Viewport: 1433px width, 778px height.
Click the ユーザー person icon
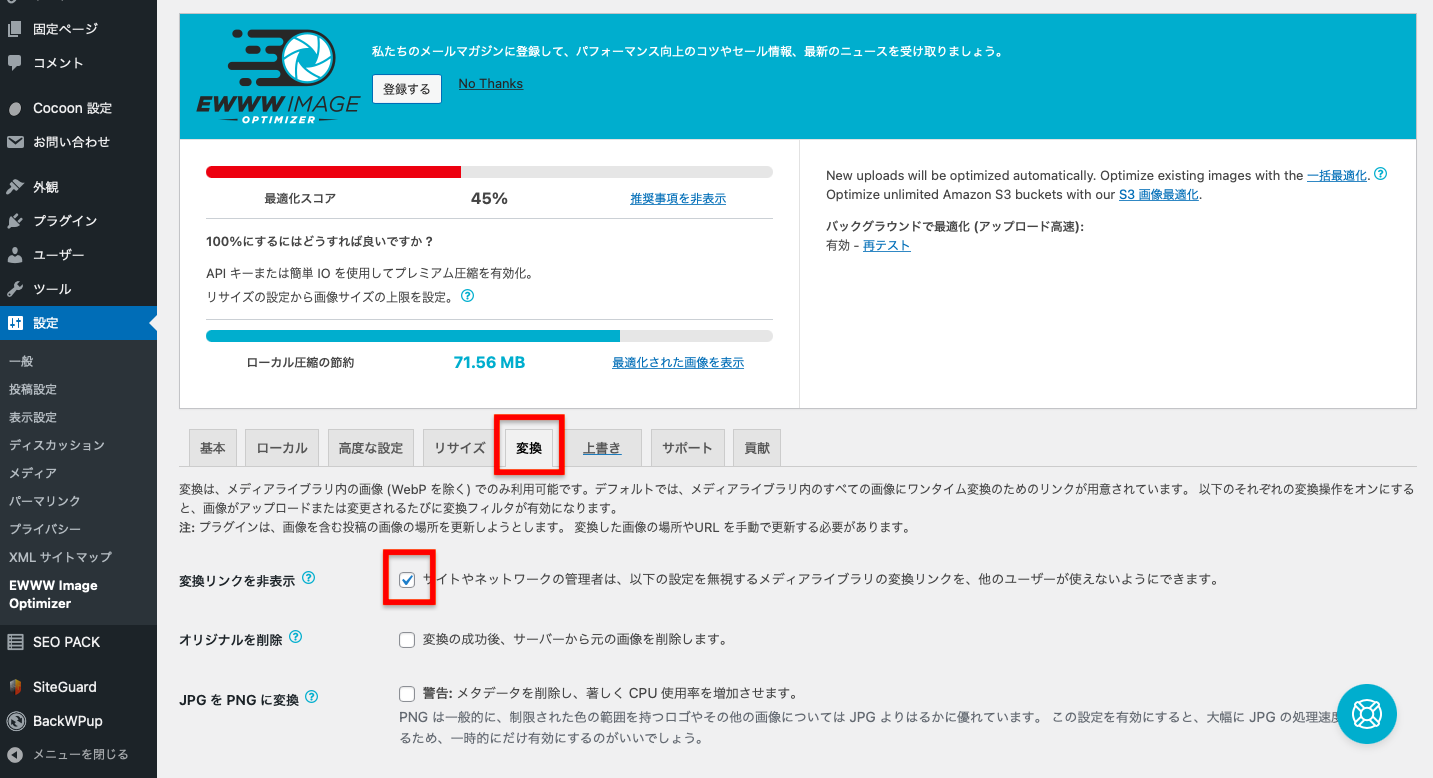tap(15, 255)
